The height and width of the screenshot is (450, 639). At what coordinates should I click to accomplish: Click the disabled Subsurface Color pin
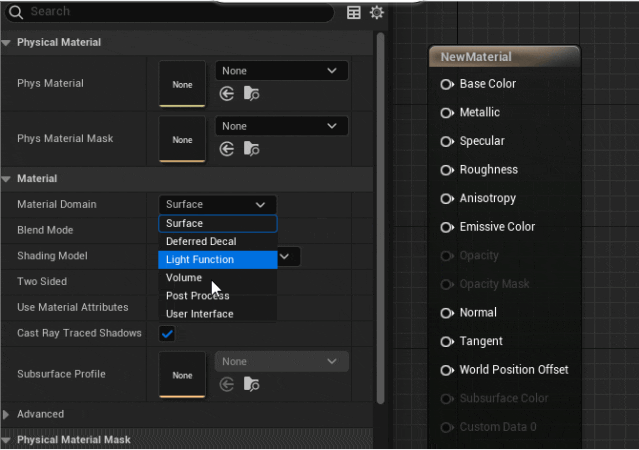click(447, 399)
